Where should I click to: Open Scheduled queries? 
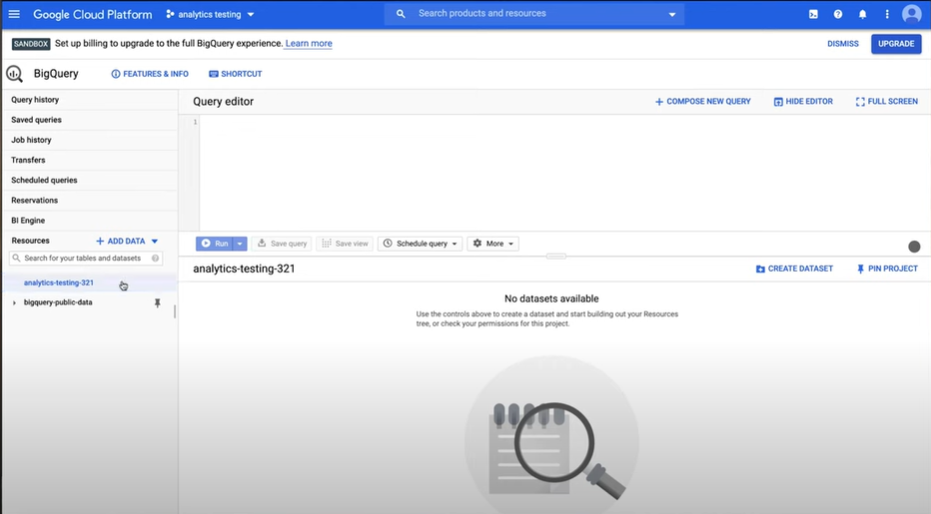(x=90, y=180)
